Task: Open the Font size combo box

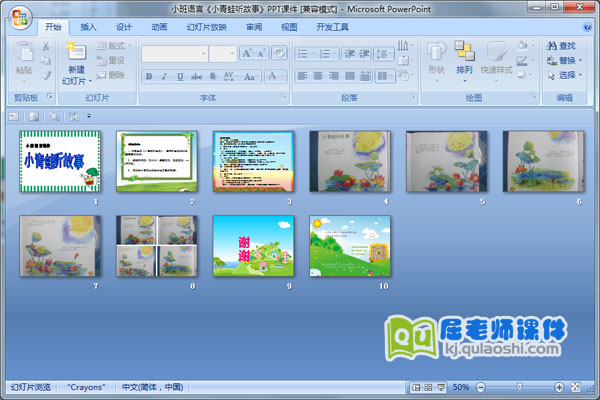Action: tap(223, 54)
